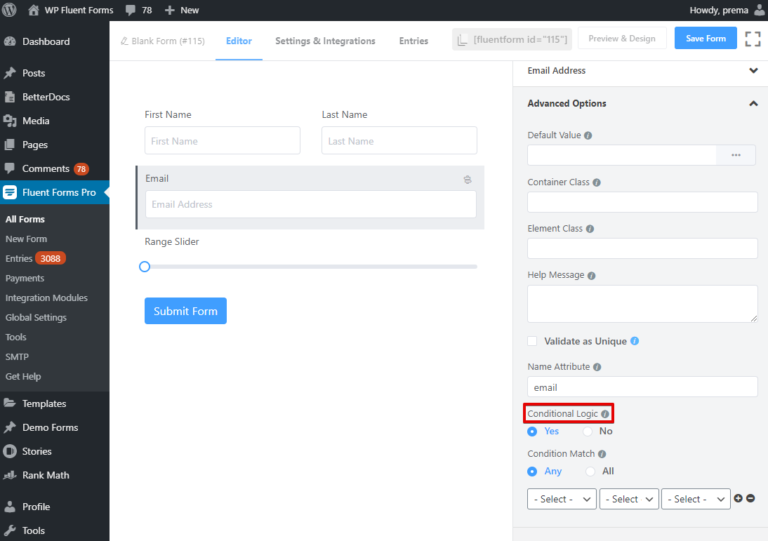Open All Forms submenu item

pos(25,219)
